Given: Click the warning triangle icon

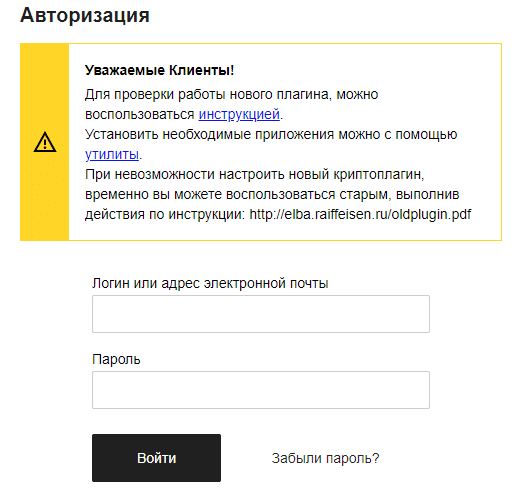Looking at the screenshot, I should click(45, 142).
